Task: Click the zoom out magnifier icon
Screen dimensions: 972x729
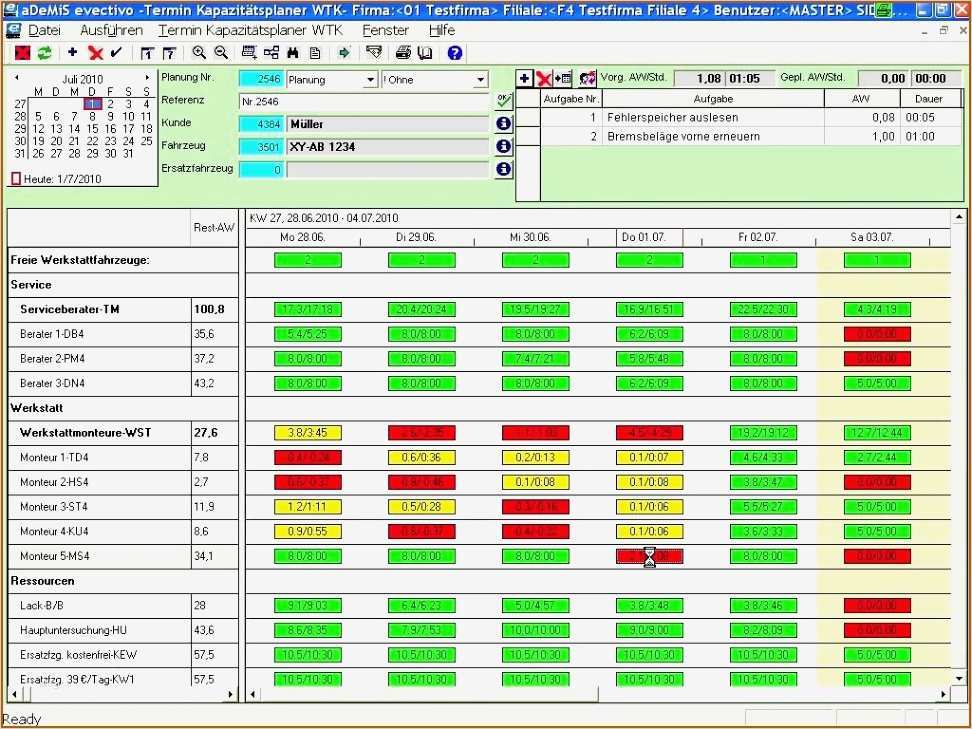Action: coord(221,53)
